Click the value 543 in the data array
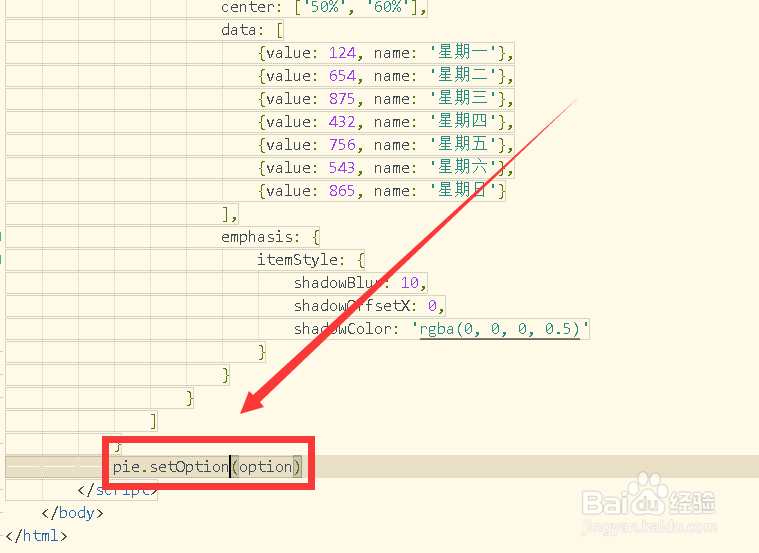The image size is (759, 553). (x=342, y=168)
